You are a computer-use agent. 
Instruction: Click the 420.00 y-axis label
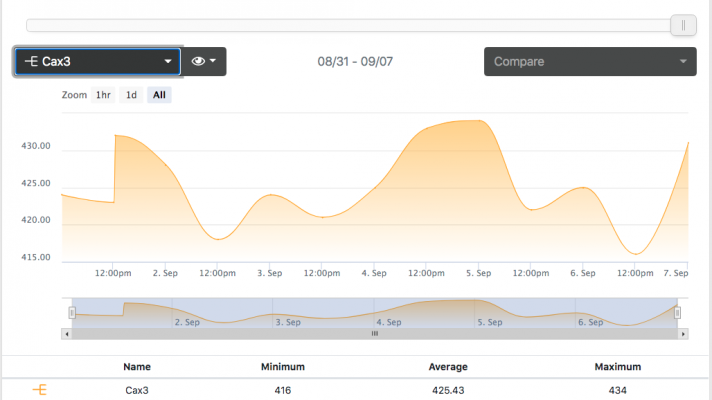[36, 220]
